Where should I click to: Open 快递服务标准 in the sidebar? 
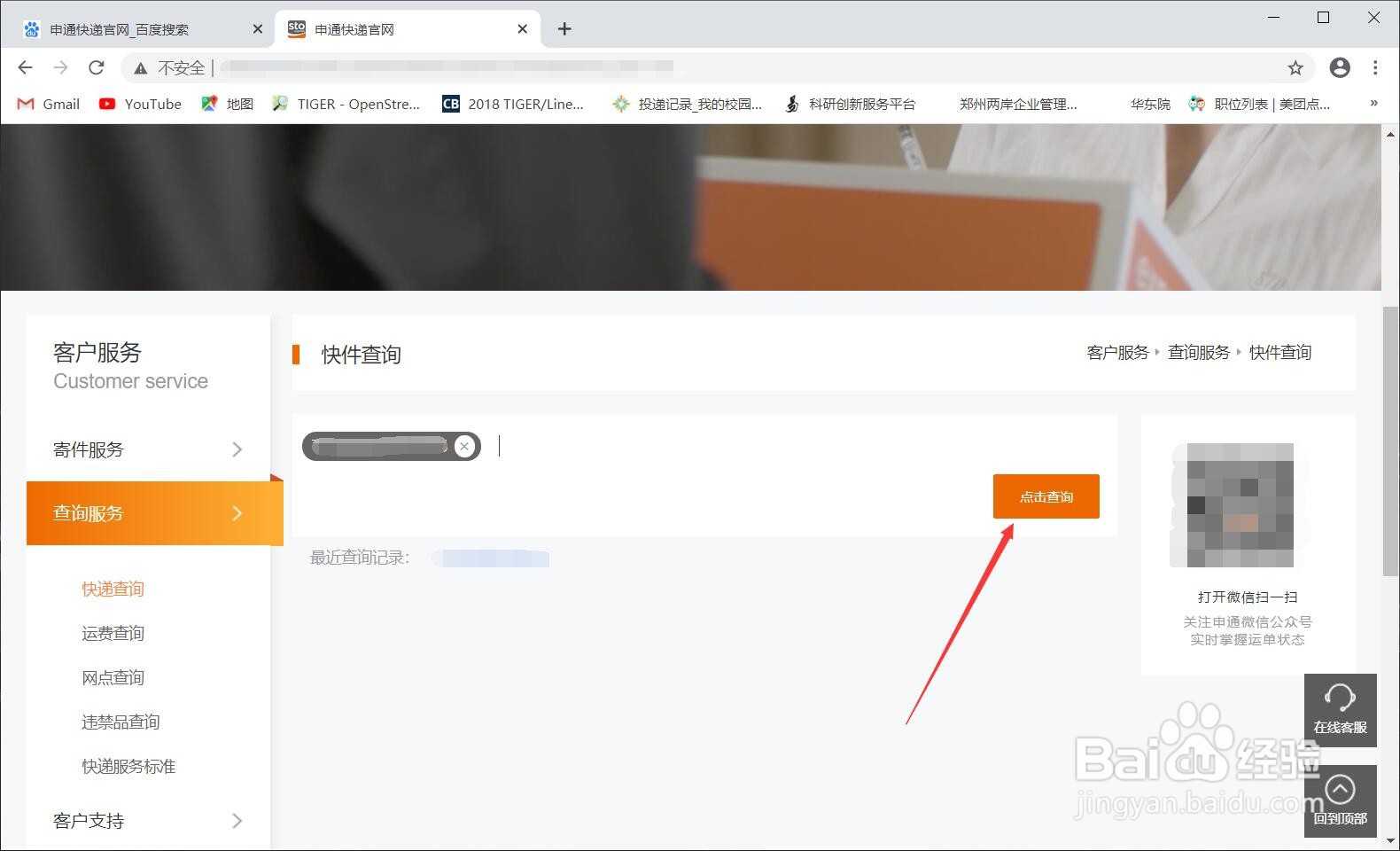tap(128, 766)
